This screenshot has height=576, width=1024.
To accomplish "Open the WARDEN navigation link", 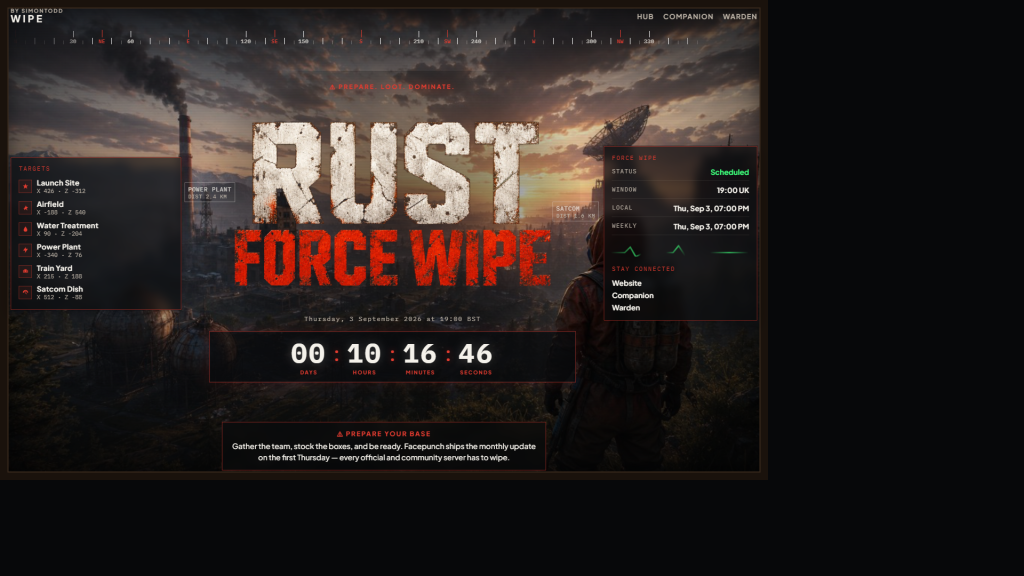I will pyautogui.click(x=739, y=17).
